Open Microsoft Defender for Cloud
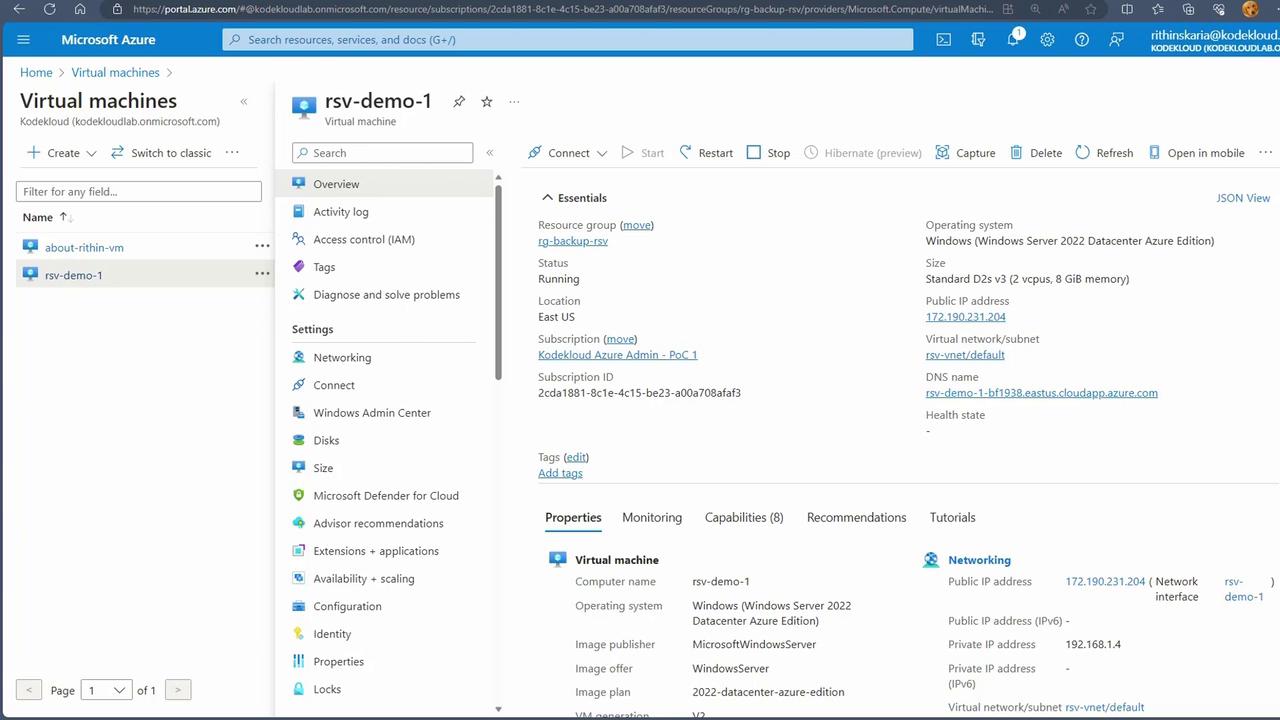The image size is (1280, 720). 385,495
